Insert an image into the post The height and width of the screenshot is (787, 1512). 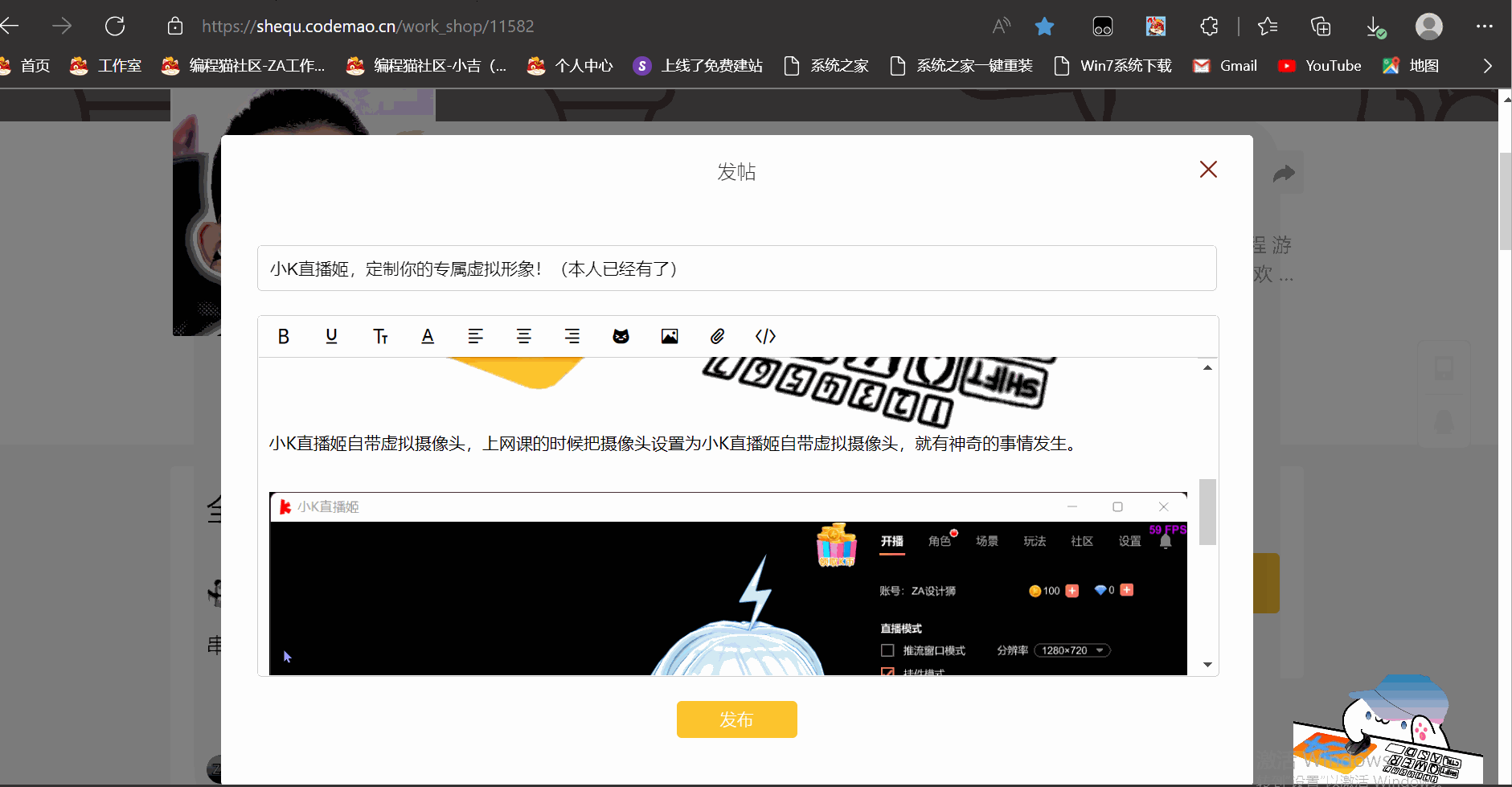[x=670, y=336]
